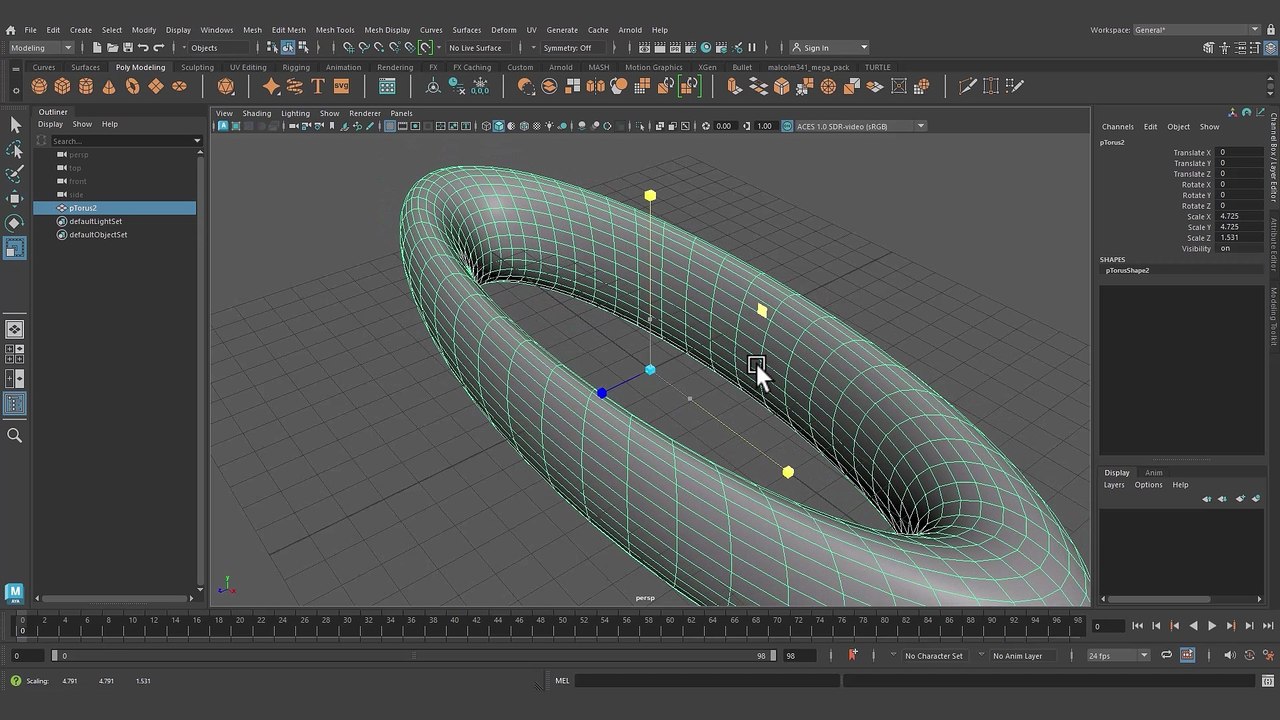1280x720 pixels.
Task: Click the Undo arrow icon
Action: 143,48
